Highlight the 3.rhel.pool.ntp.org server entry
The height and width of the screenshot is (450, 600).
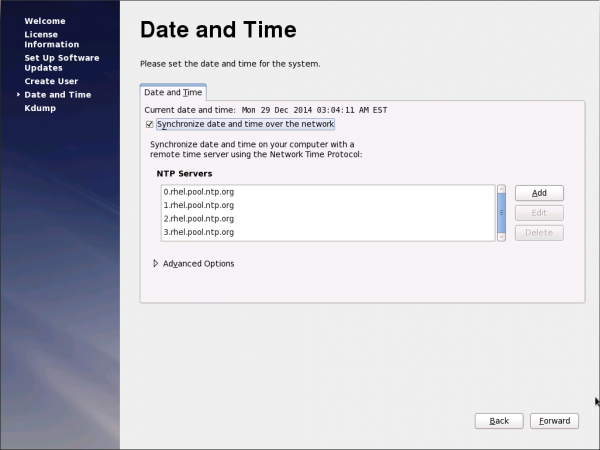click(198, 232)
